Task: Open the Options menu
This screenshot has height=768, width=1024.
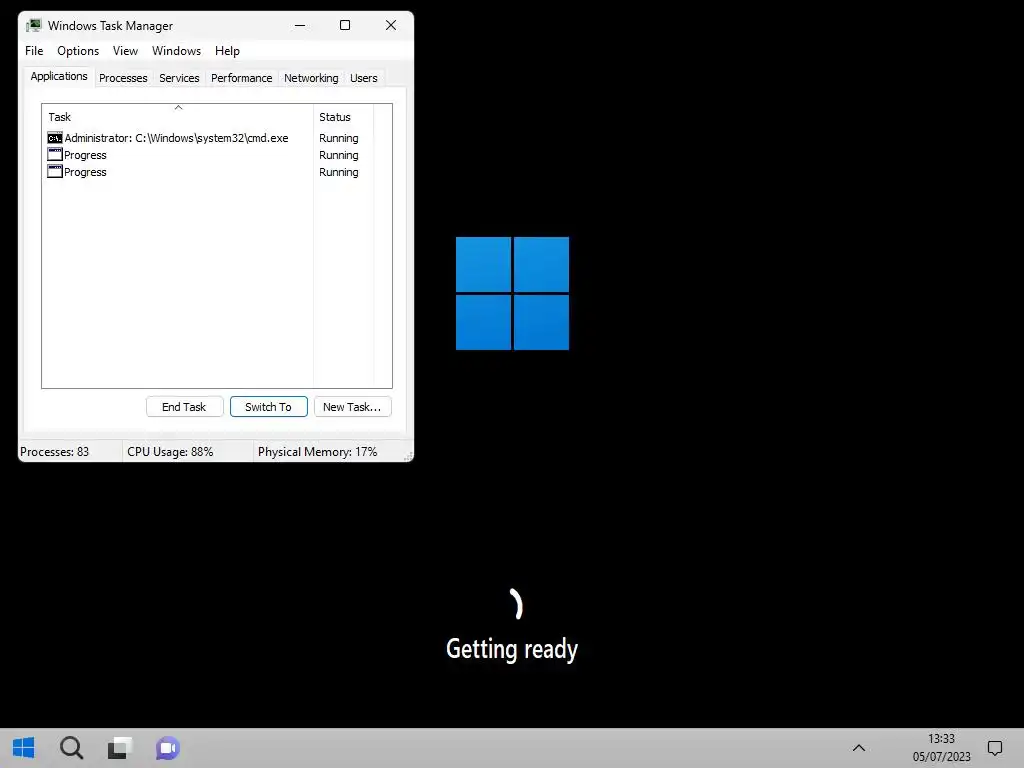Action: [x=78, y=51]
